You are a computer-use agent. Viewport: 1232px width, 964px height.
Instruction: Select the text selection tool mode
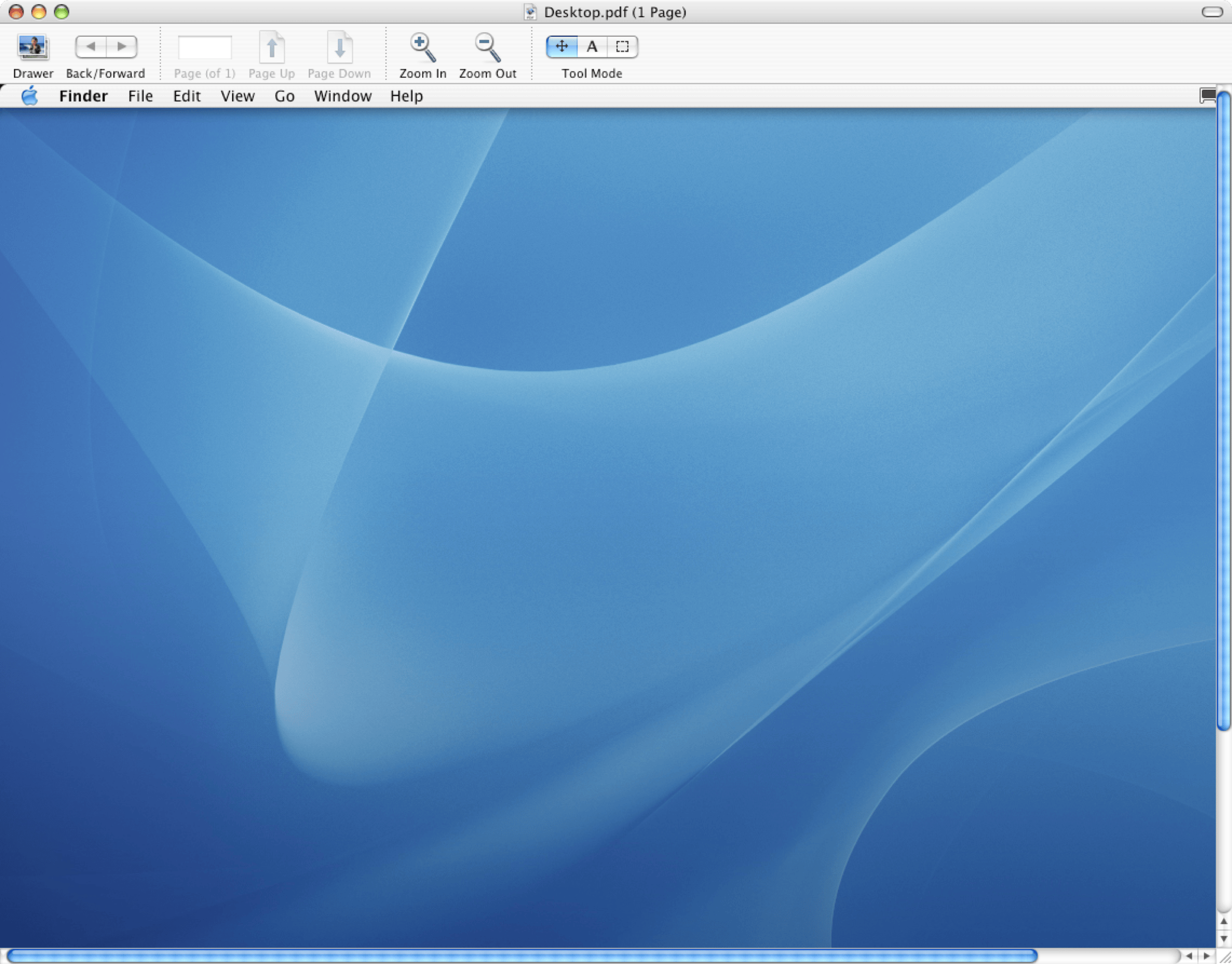[592, 47]
